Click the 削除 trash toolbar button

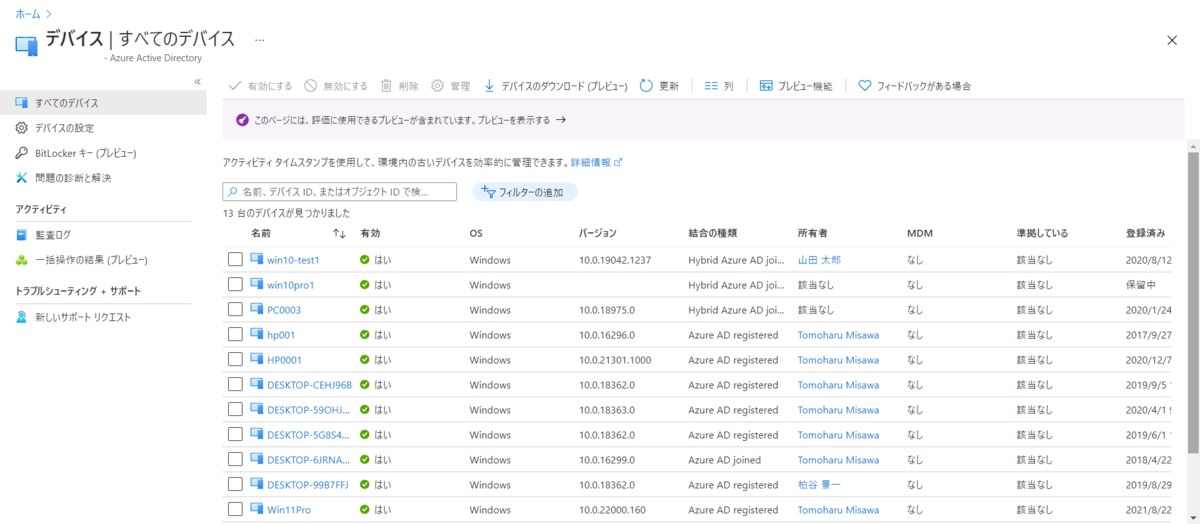399,86
